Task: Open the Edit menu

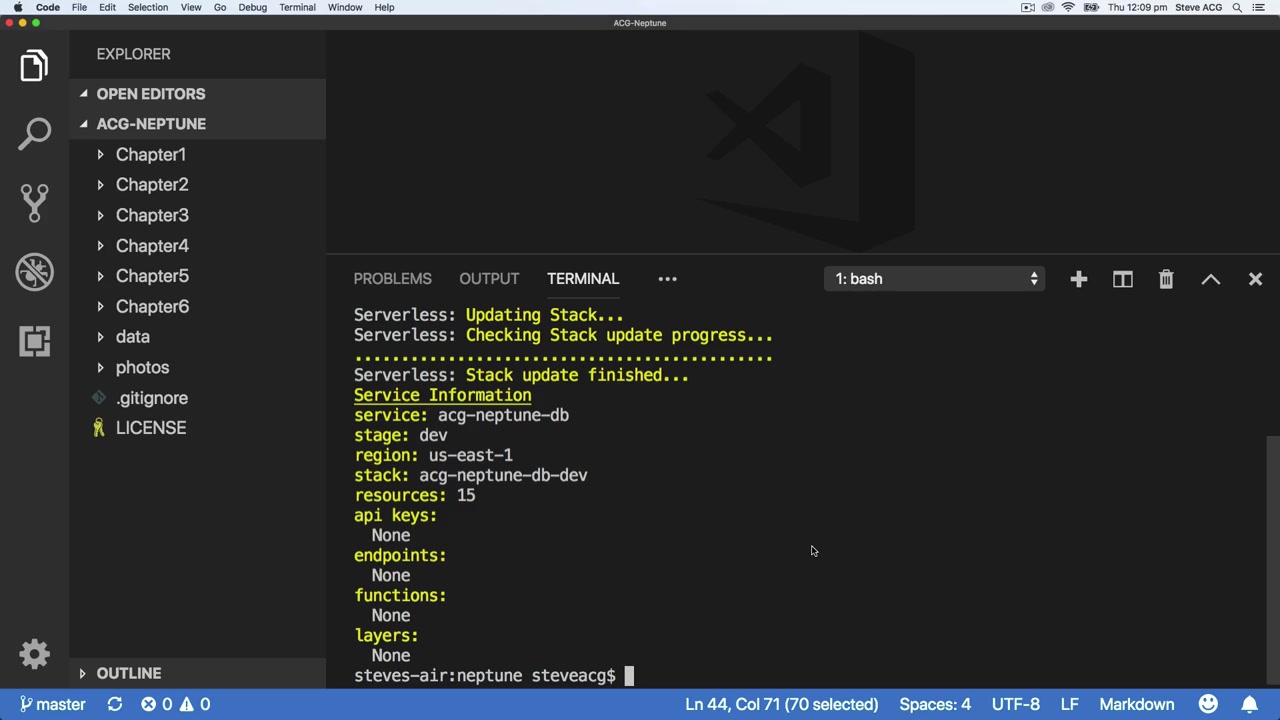Action: 107,7
